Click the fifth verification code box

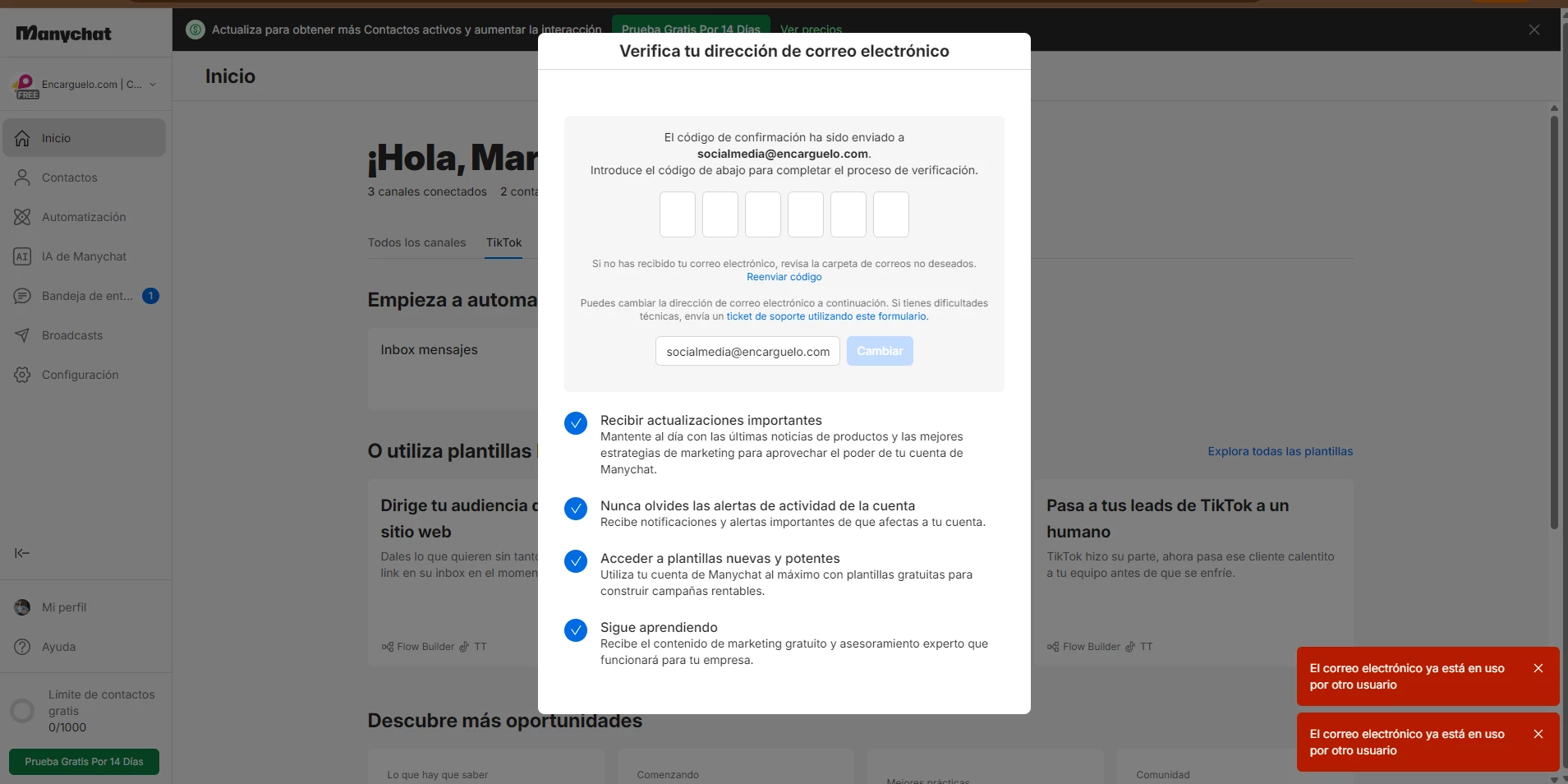click(x=848, y=214)
